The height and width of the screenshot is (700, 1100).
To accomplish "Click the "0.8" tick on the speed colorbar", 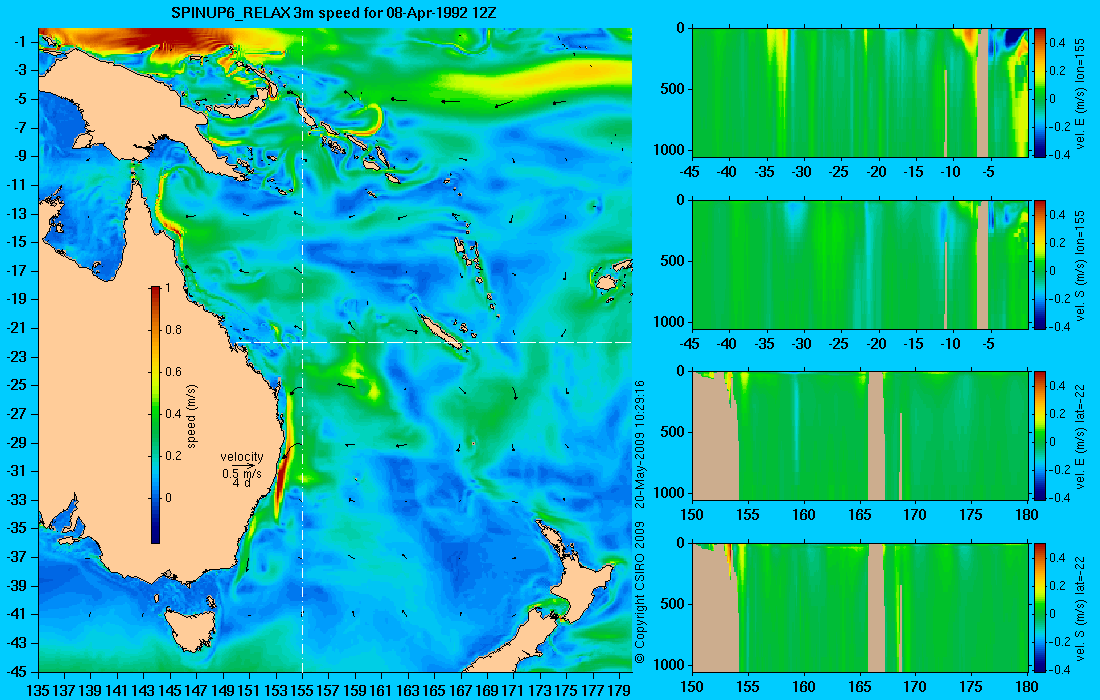I will [x=173, y=330].
